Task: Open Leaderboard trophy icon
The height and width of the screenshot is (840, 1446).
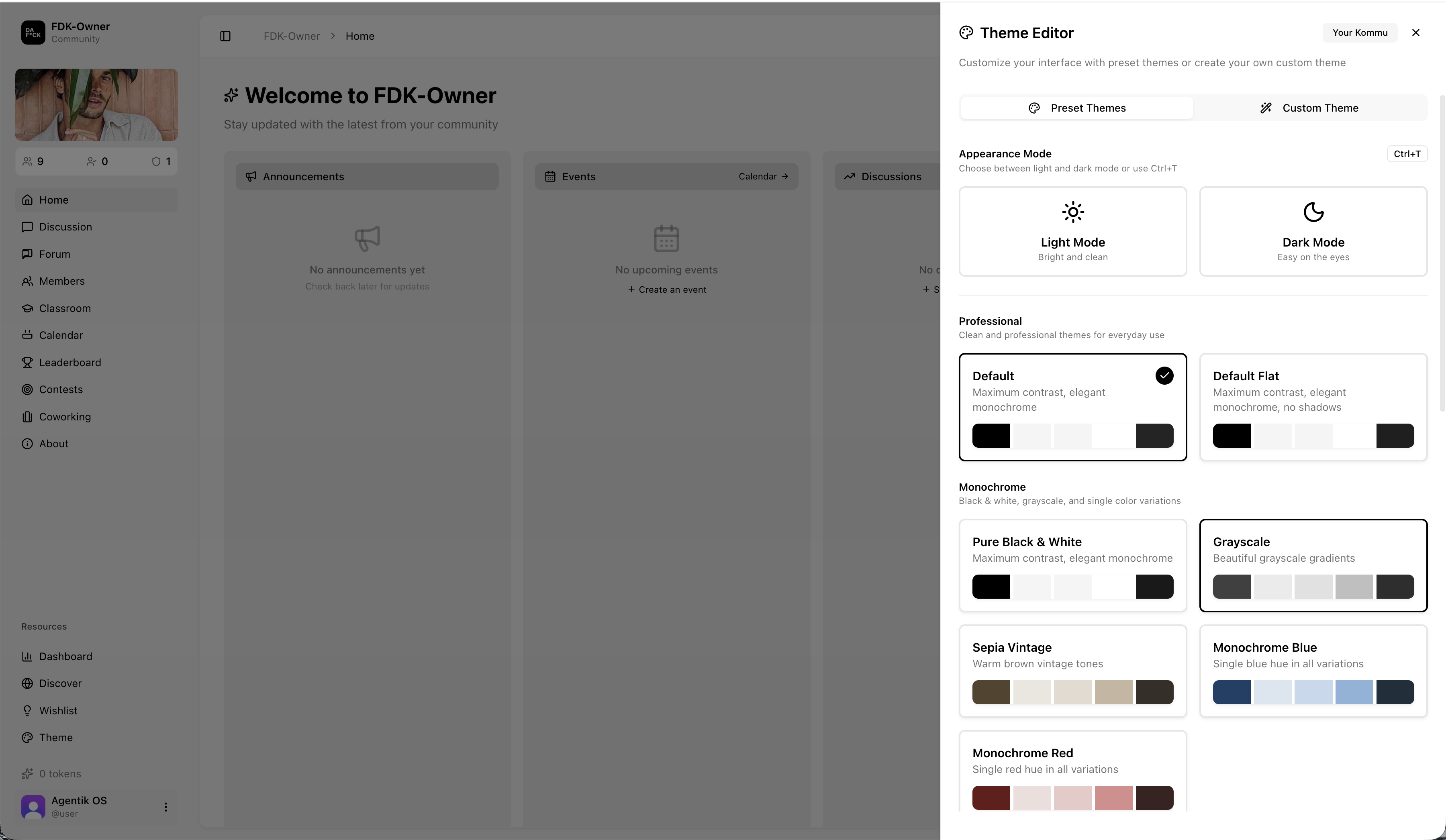Action: (27, 363)
